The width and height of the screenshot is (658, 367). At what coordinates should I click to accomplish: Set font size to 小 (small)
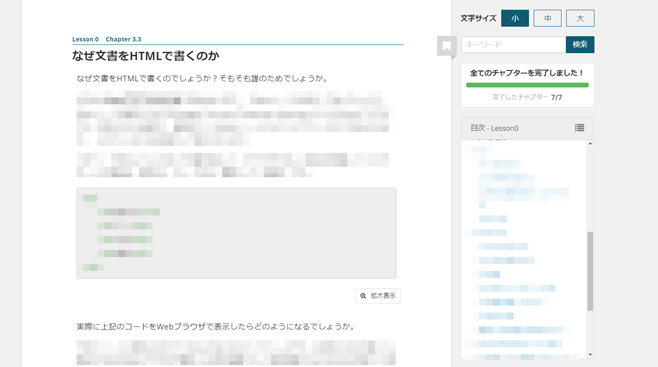515,18
